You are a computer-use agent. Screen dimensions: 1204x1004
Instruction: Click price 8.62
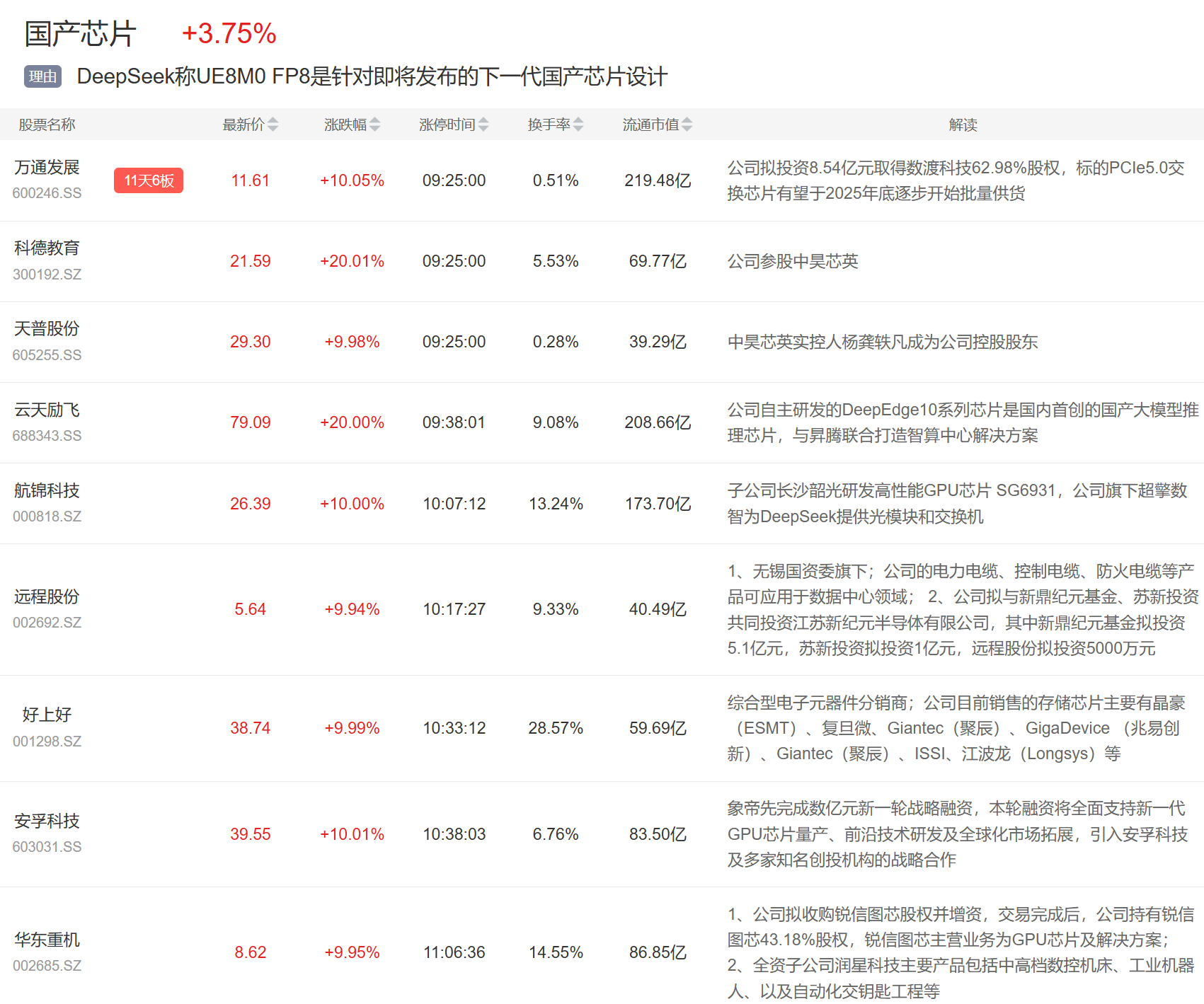click(251, 952)
